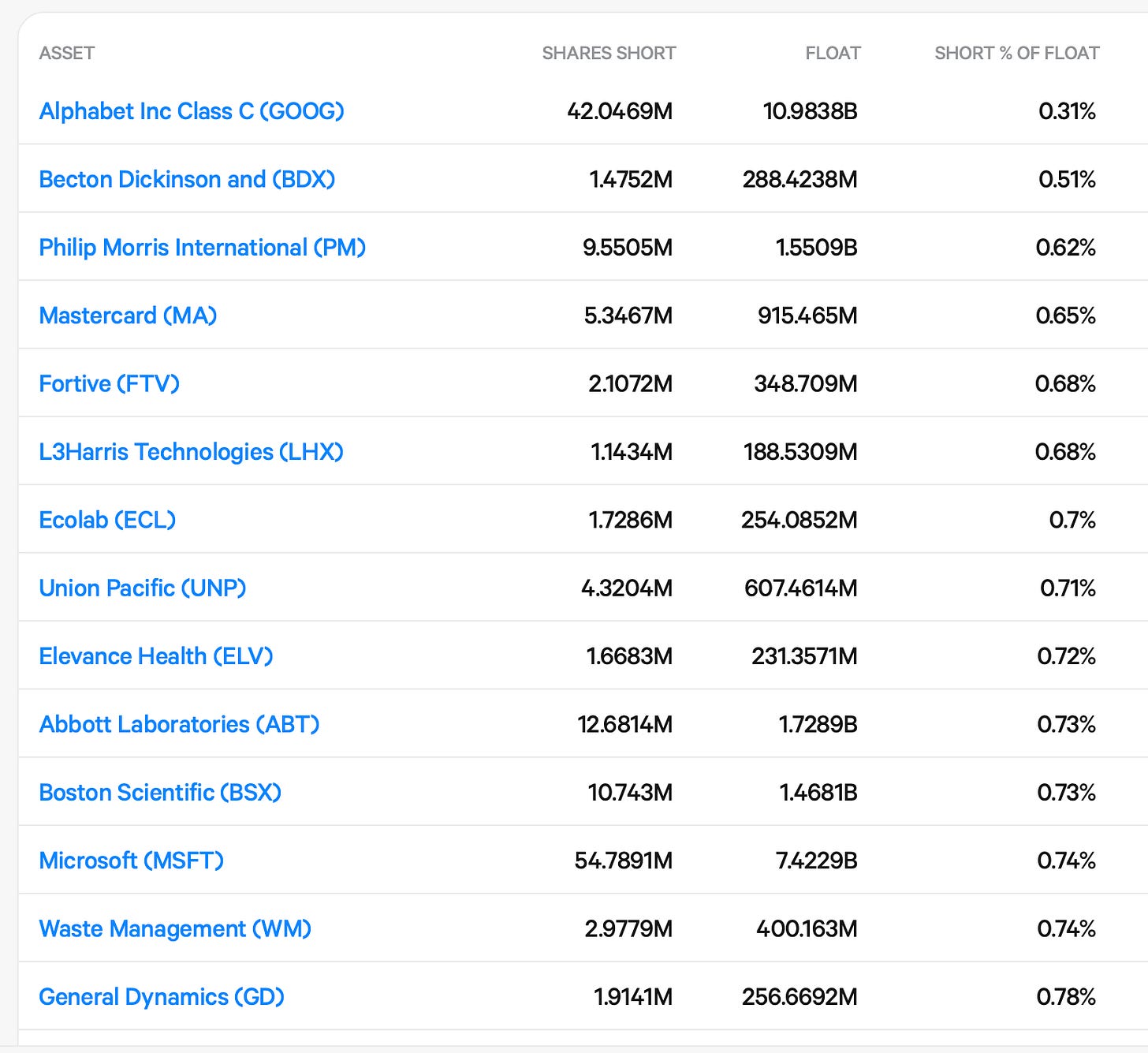The image size is (1148, 1053).
Task: Select the 254.0852M float value
Action: [799, 520]
